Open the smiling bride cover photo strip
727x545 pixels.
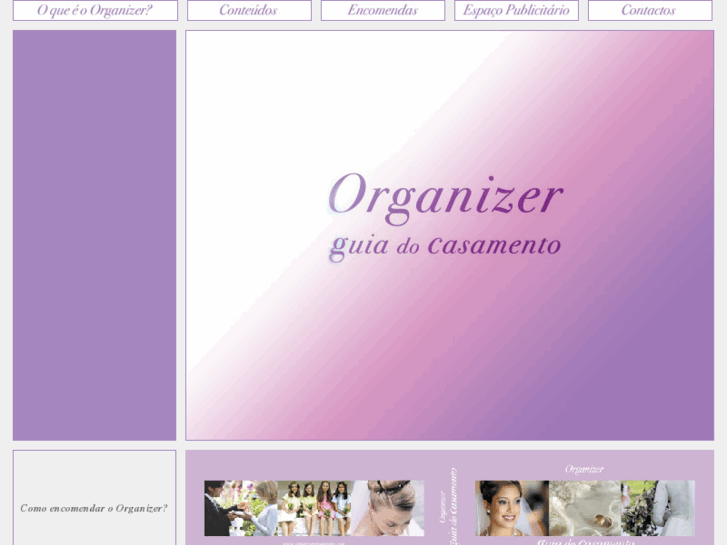pyautogui.click(x=585, y=508)
